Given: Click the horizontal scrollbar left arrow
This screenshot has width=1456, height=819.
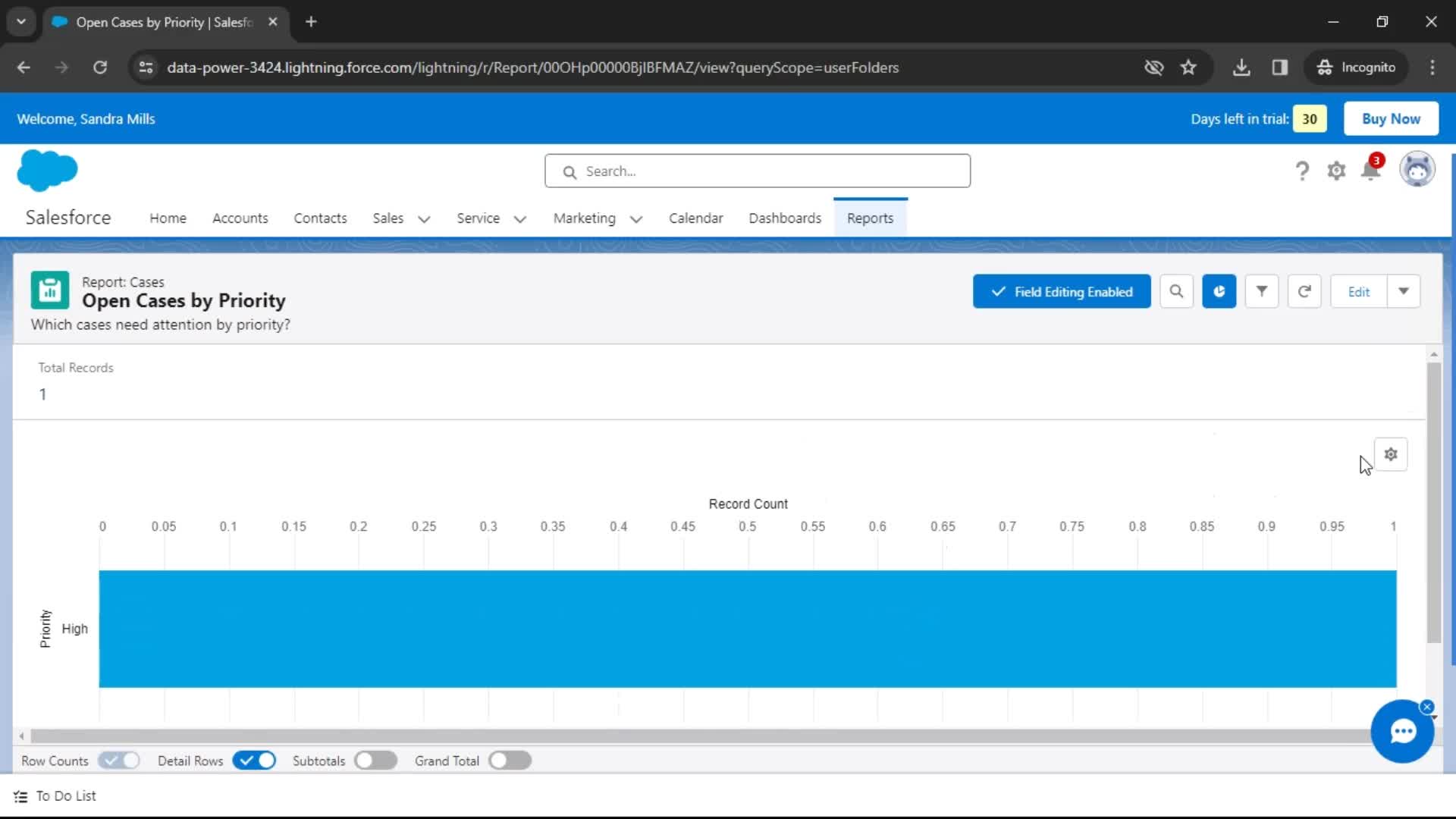Looking at the screenshot, I should click(x=22, y=736).
